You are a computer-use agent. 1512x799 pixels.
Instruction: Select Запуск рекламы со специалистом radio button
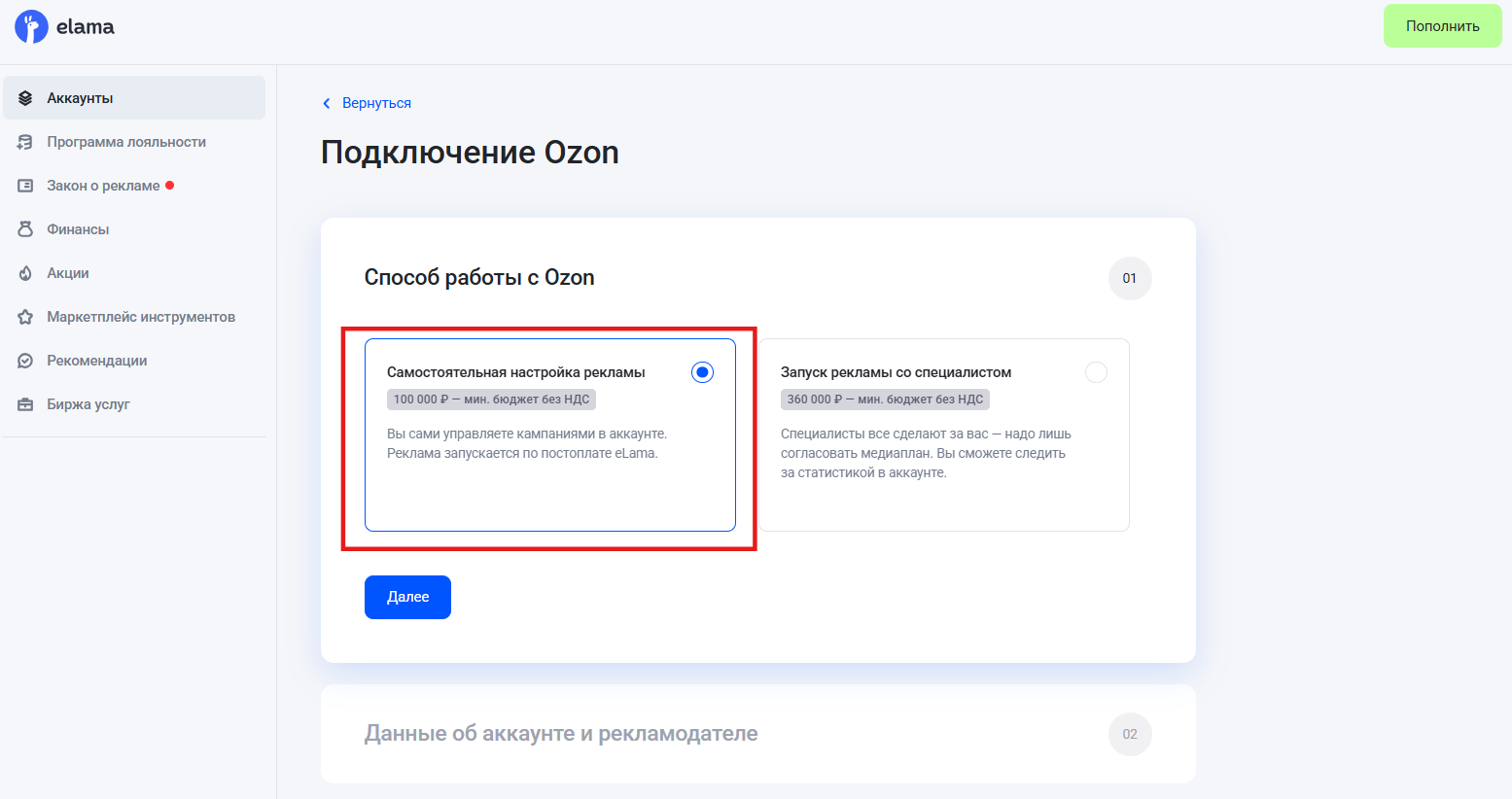(x=1096, y=372)
